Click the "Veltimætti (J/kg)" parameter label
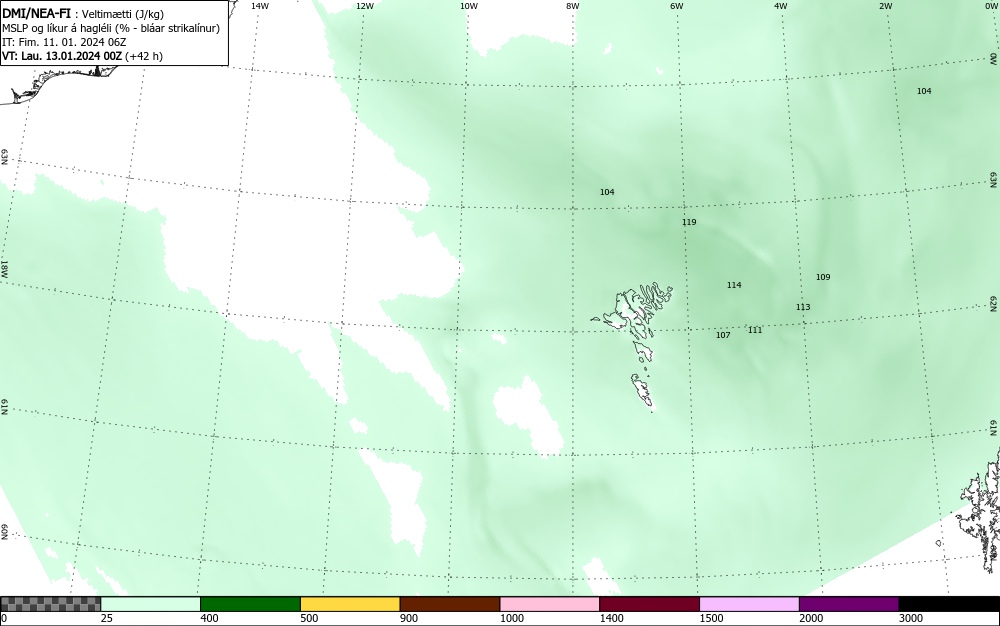Screen dimensions: 1000x626 pos(123,14)
